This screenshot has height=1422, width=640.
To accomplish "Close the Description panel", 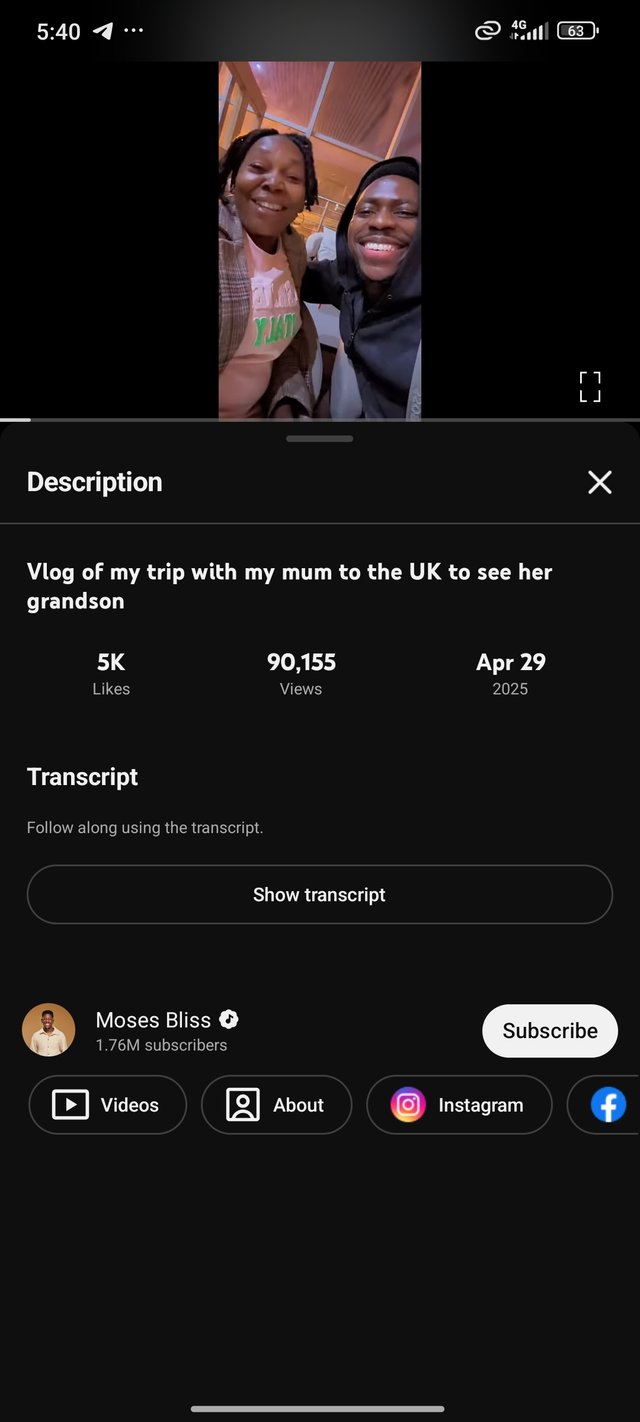I will (599, 483).
